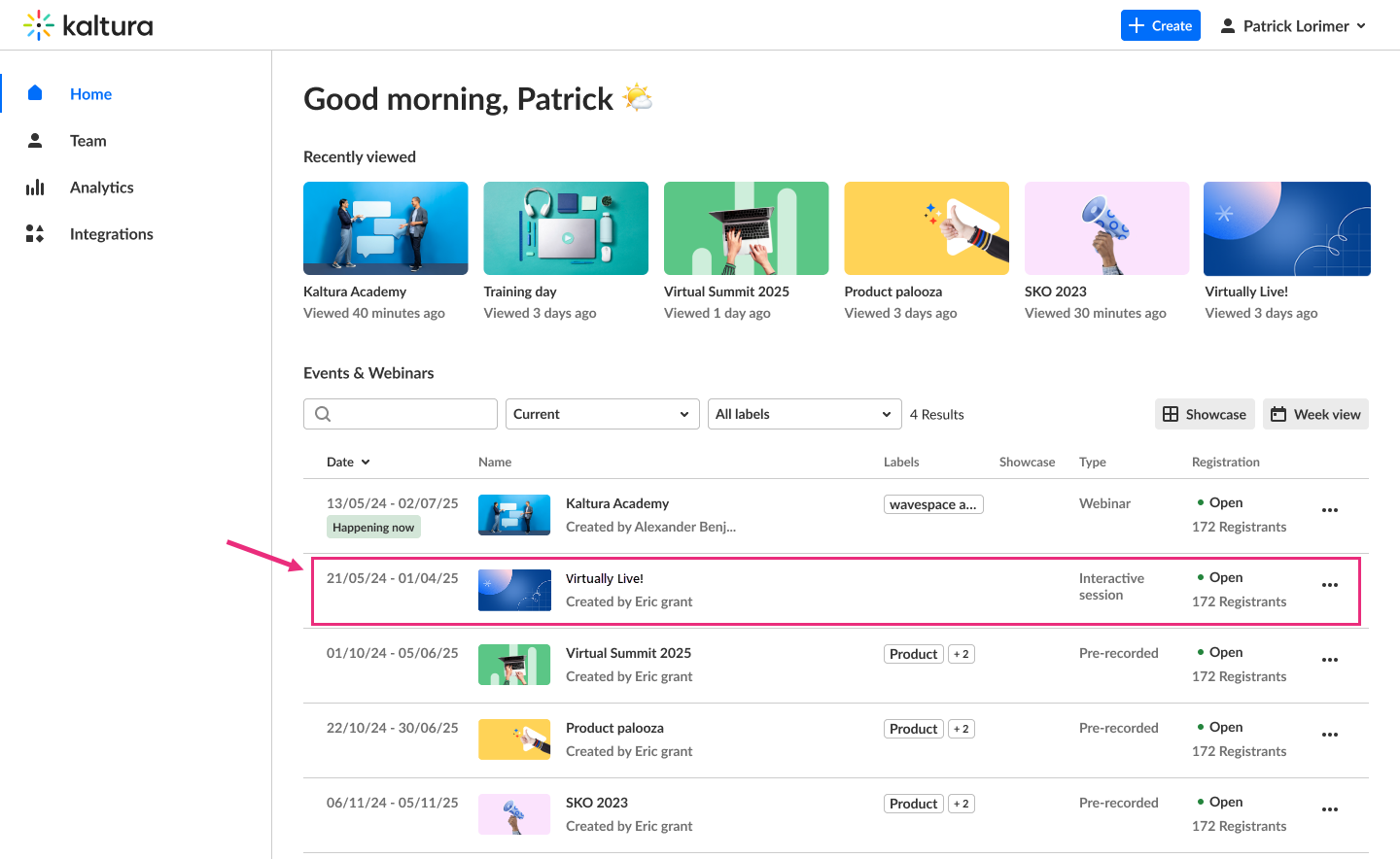Go to Team in sidebar
The height and width of the screenshot is (859, 1400).
tap(88, 140)
